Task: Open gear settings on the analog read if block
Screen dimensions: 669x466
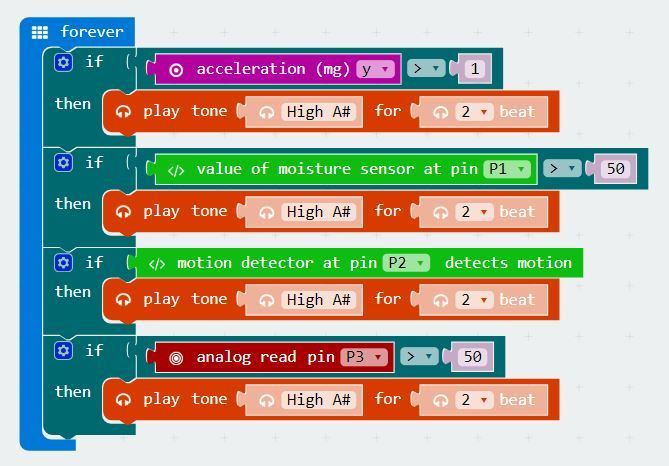Action: 64,351
